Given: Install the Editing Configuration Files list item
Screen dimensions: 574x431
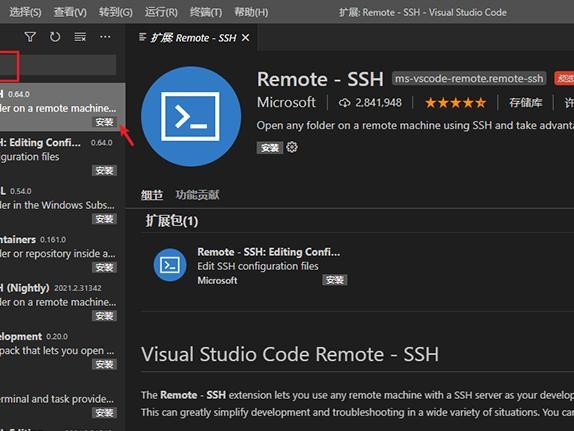Looking at the screenshot, I should pyautogui.click(x=104, y=170).
